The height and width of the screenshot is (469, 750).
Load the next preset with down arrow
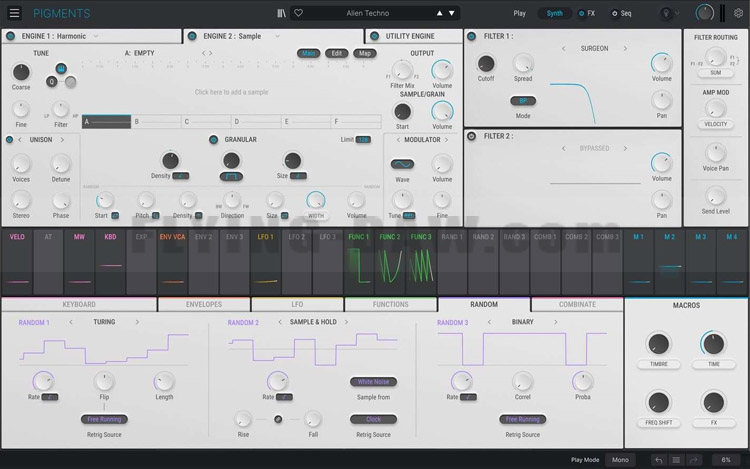coord(452,13)
